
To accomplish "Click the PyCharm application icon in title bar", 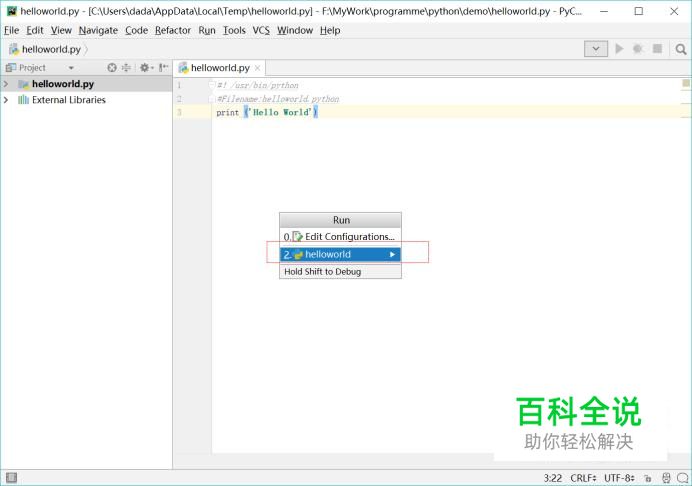I will tap(12, 11).
